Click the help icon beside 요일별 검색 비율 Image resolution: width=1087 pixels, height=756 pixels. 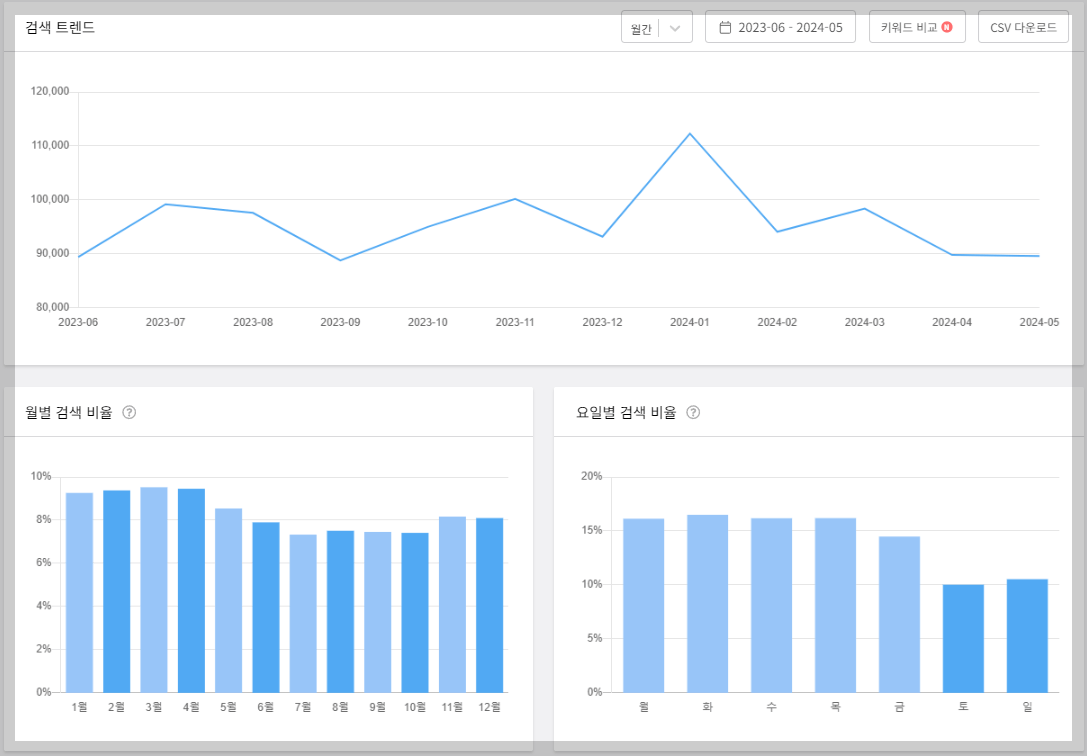pyautogui.click(x=693, y=412)
